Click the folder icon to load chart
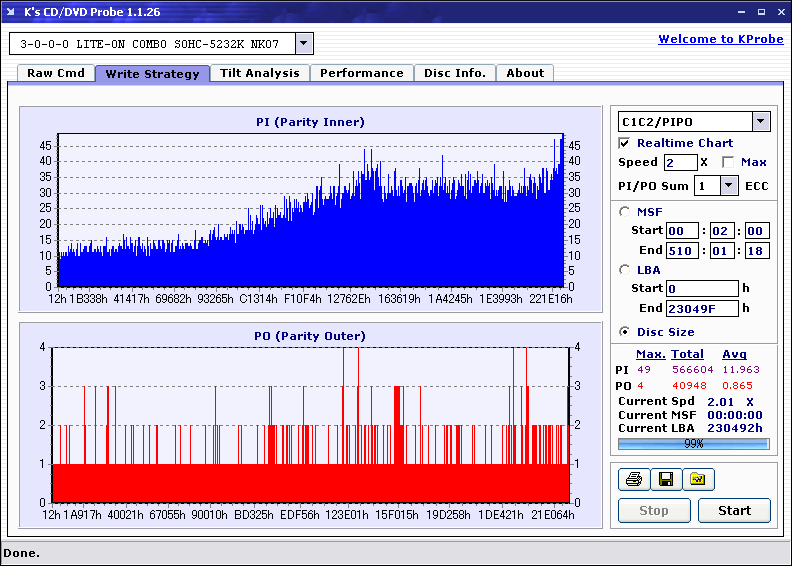The height and width of the screenshot is (566, 792). coord(698,480)
